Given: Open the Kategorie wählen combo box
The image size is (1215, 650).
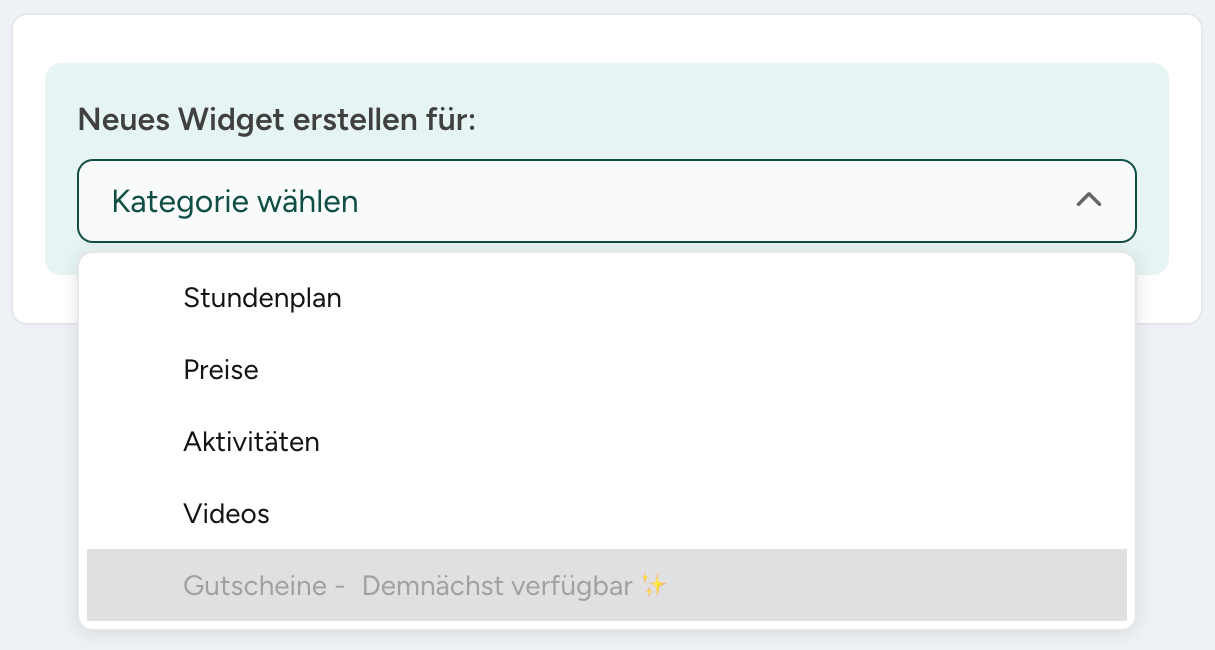Looking at the screenshot, I should click(x=607, y=201).
